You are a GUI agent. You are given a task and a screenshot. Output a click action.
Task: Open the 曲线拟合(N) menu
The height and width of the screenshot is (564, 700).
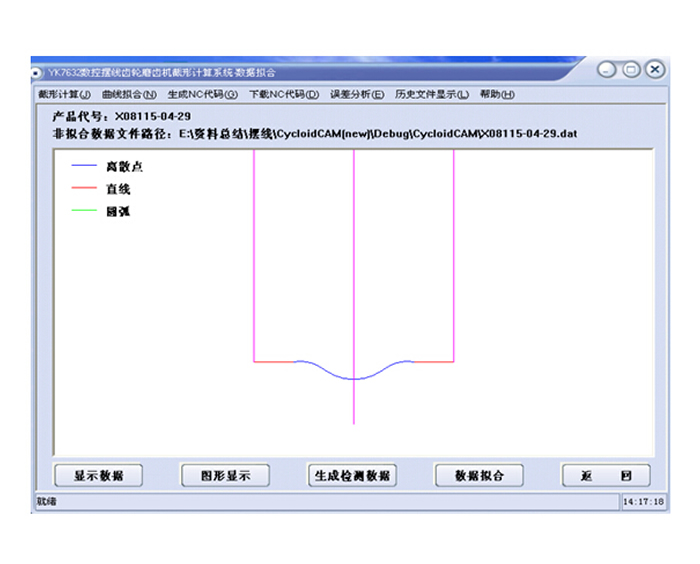coord(129,95)
